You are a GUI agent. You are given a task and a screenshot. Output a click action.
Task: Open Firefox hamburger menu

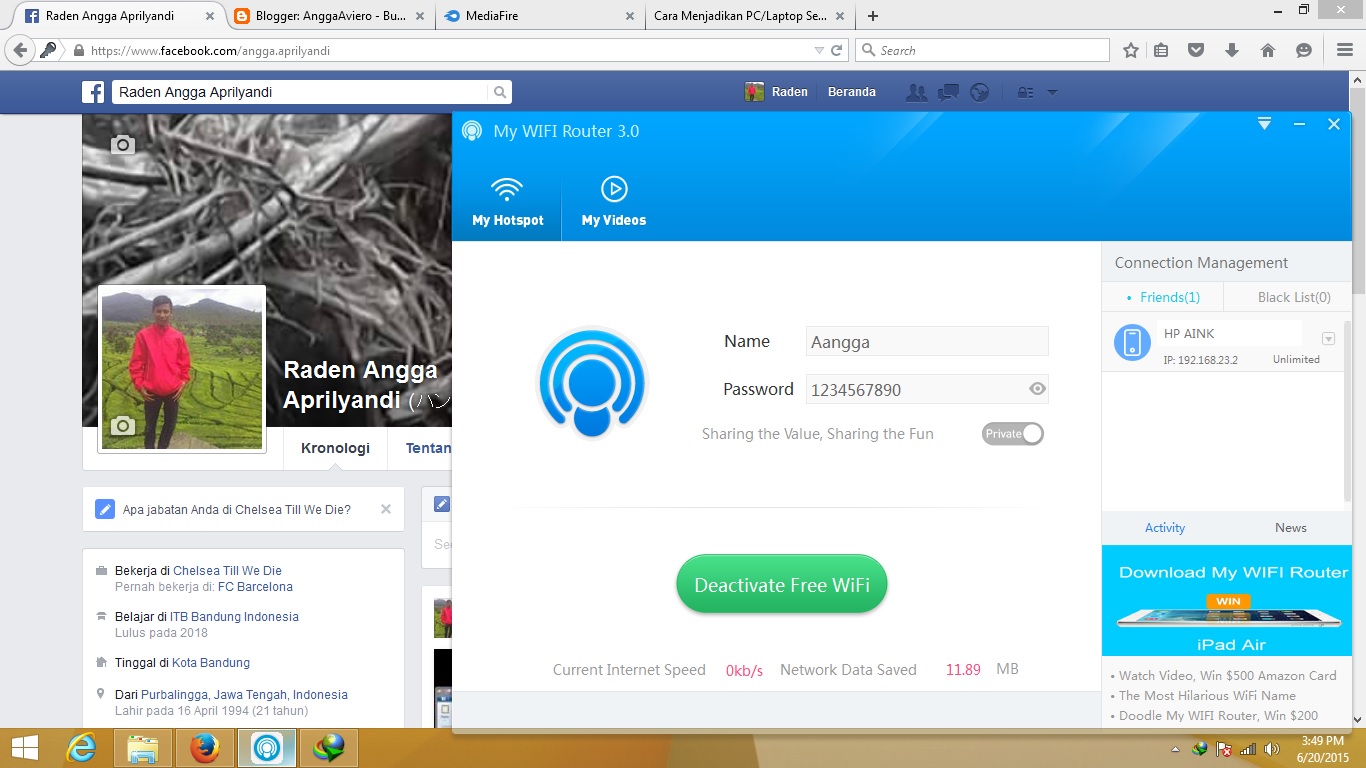point(1345,50)
